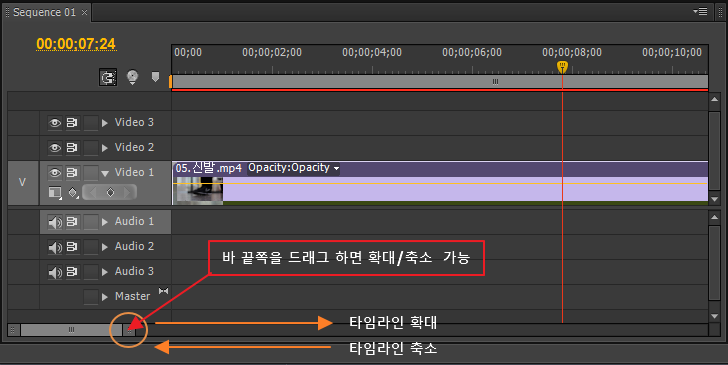Toggle track lock box on Video 3
The width and height of the screenshot is (728, 365).
(91, 123)
